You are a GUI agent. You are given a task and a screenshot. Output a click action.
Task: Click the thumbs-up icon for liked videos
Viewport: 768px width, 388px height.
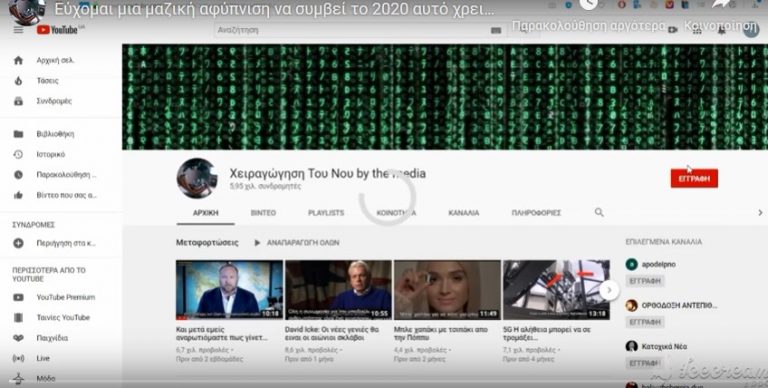click(x=18, y=195)
